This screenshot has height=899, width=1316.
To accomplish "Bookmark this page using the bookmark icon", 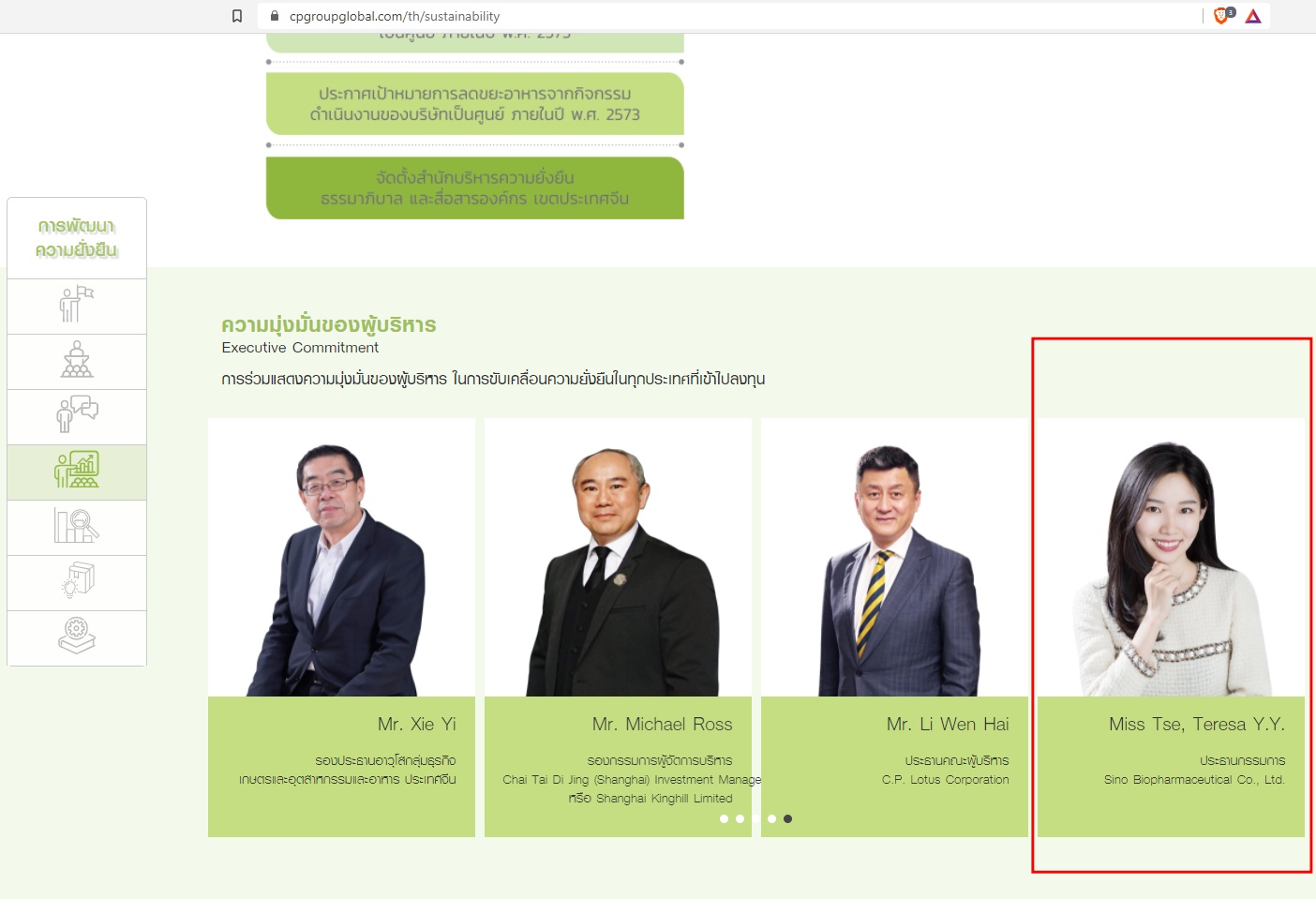I will (237, 16).
